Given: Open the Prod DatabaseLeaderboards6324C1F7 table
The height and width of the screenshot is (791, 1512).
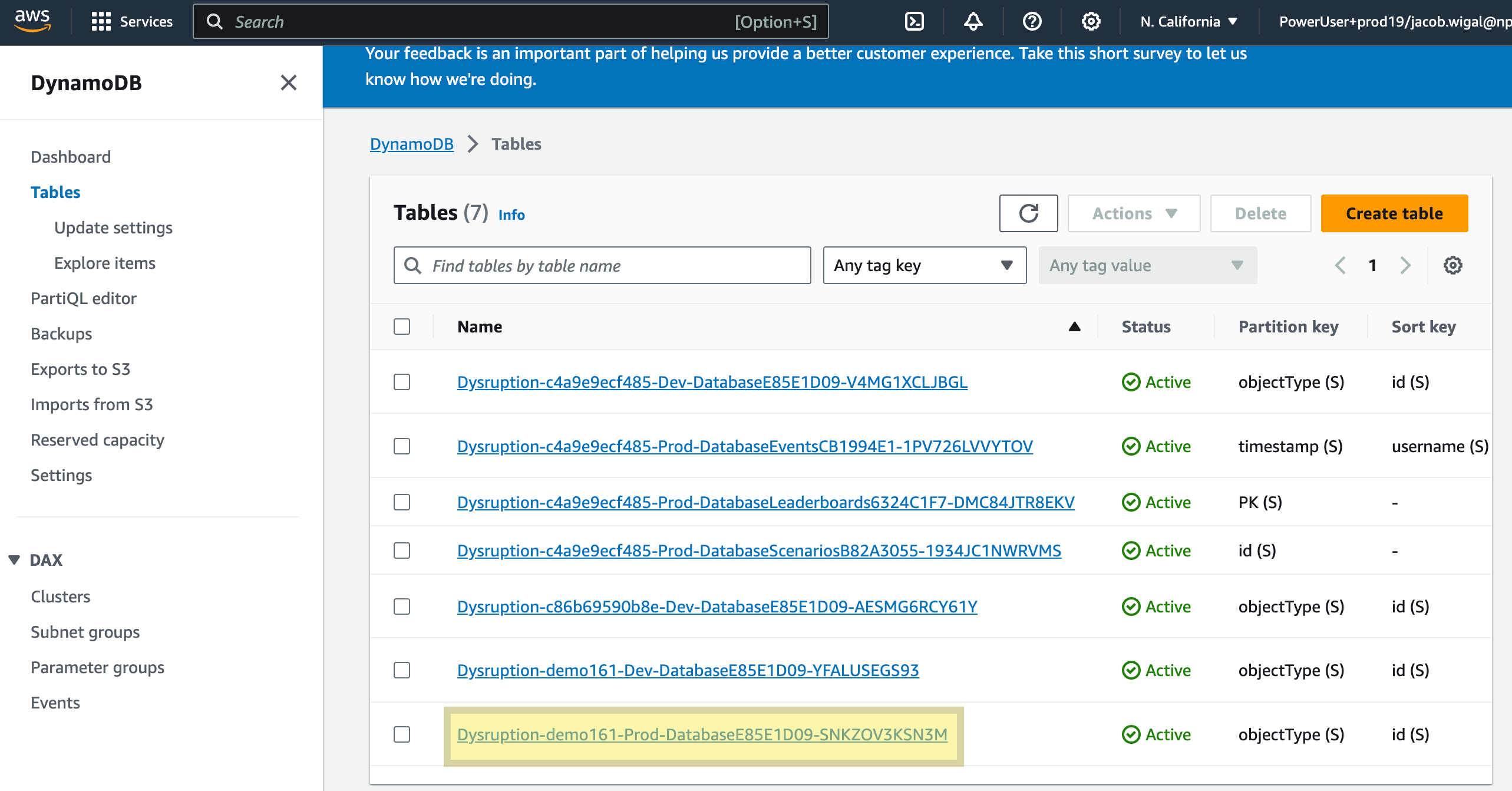Looking at the screenshot, I should click(x=766, y=502).
